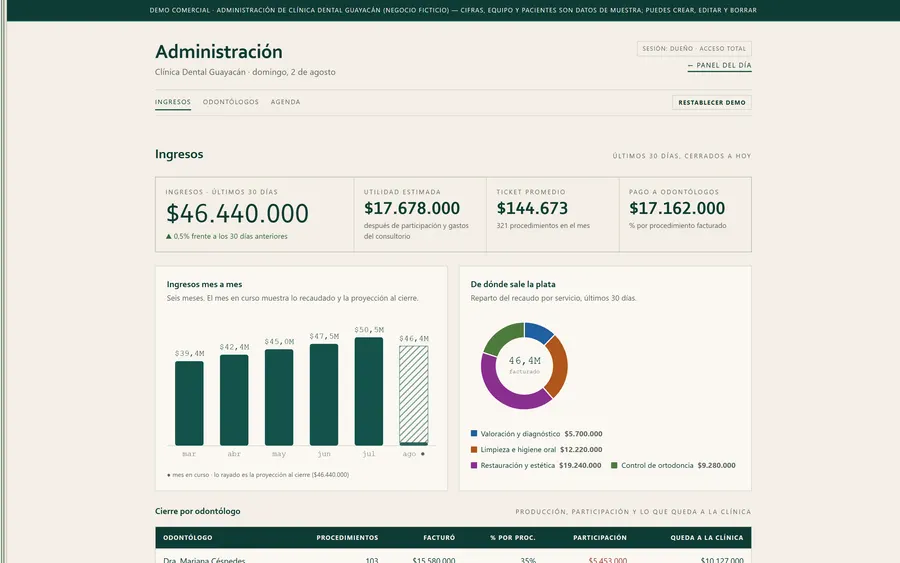
Task: Click the $17.162.000 pago a odontólogos value
Action: tap(677, 208)
